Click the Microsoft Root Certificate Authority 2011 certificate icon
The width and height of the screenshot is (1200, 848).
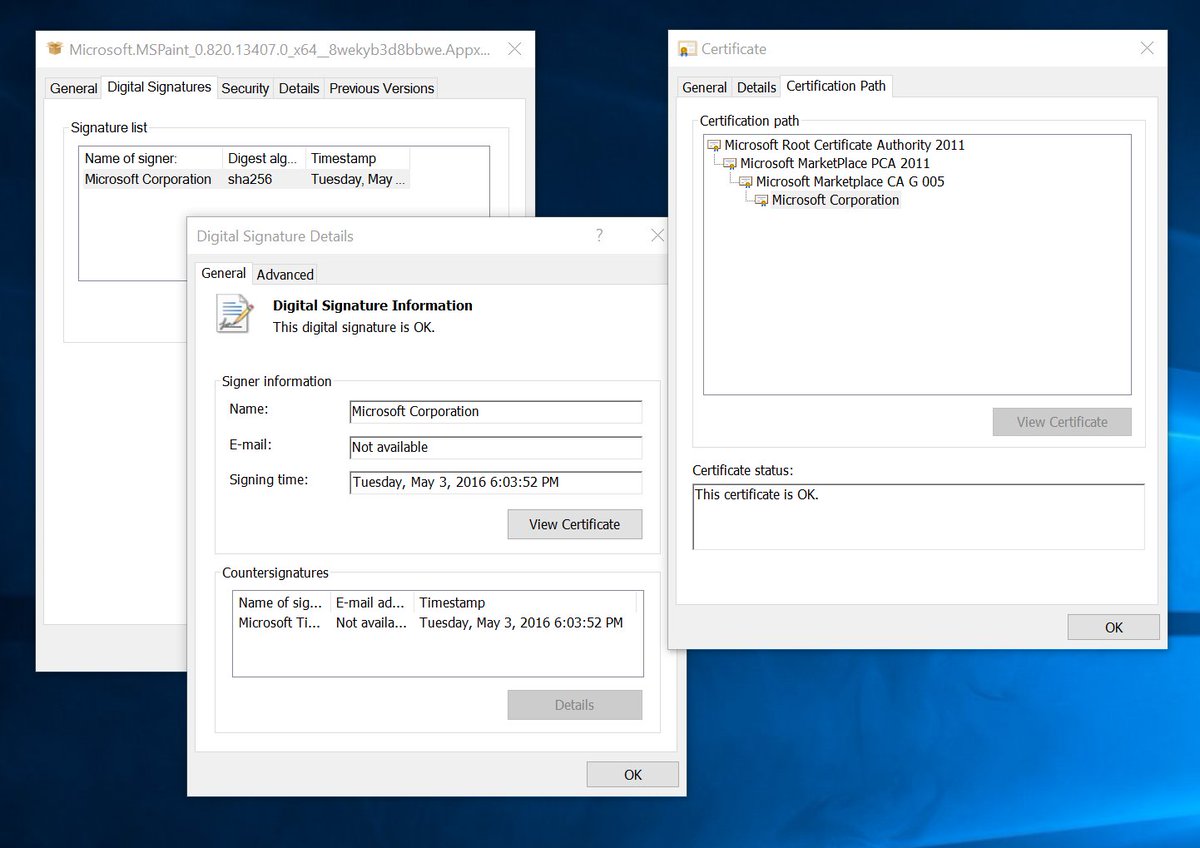[714, 145]
